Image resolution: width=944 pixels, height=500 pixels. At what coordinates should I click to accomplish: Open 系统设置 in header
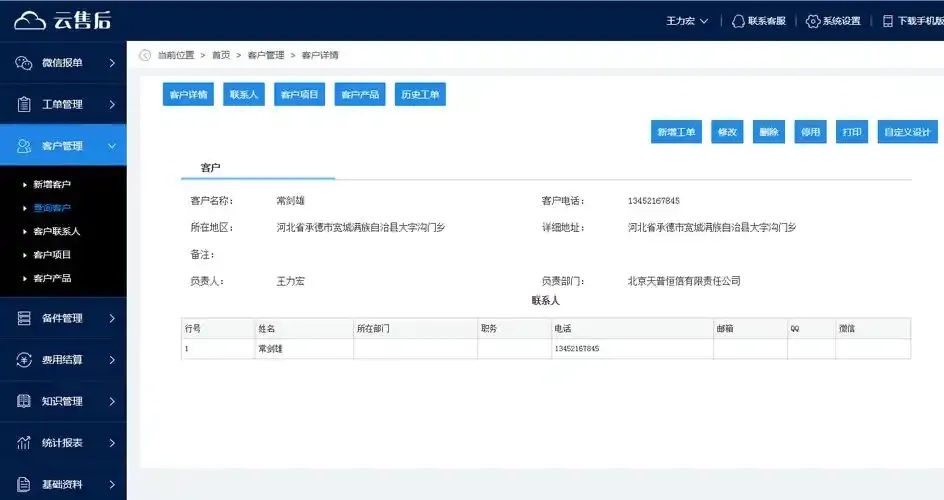pyautogui.click(x=841, y=21)
